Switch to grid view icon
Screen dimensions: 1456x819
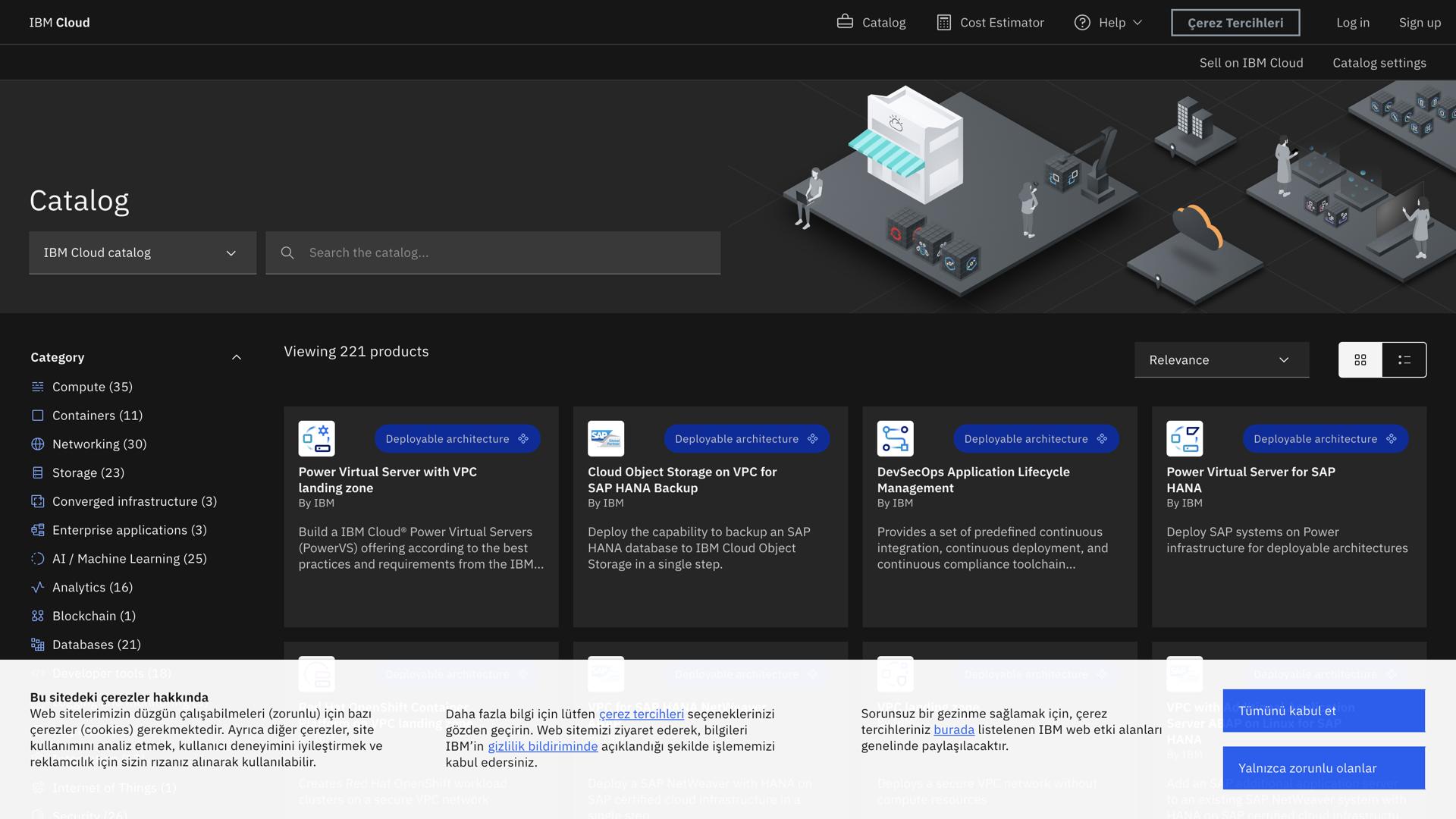[1360, 360]
